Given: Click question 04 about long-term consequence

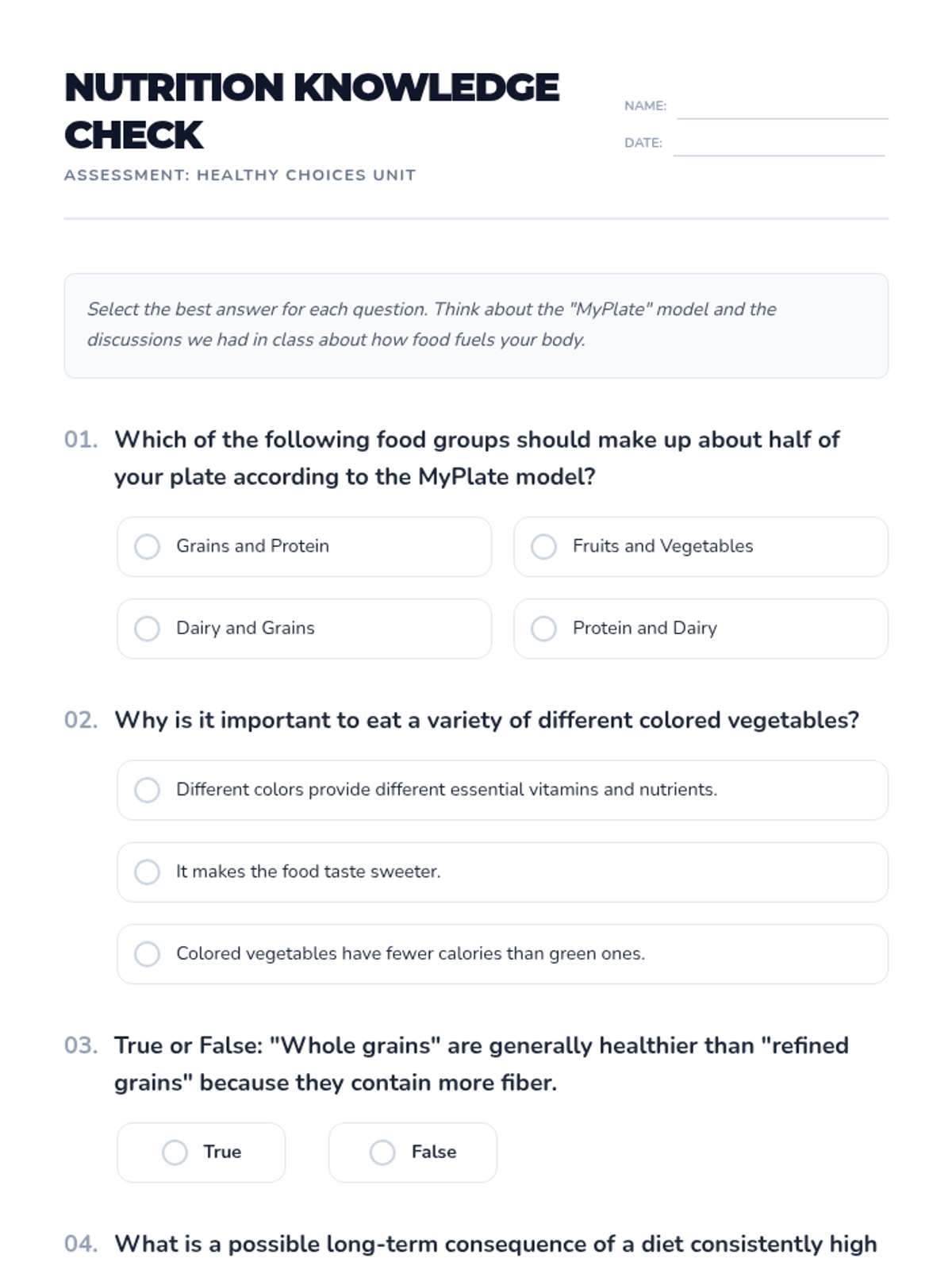Looking at the screenshot, I should (x=496, y=1244).
